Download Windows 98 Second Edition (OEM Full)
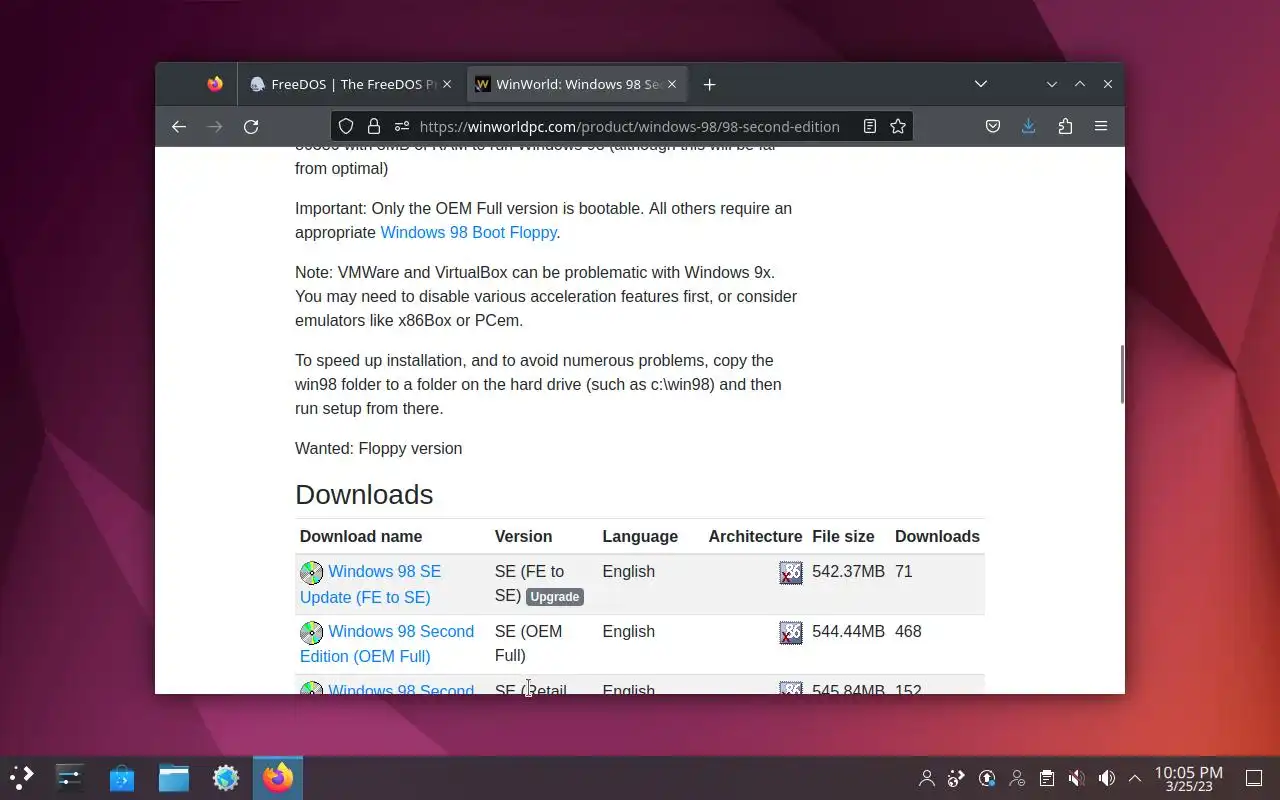Image resolution: width=1280 pixels, height=800 pixels. (x=387, y=644)
